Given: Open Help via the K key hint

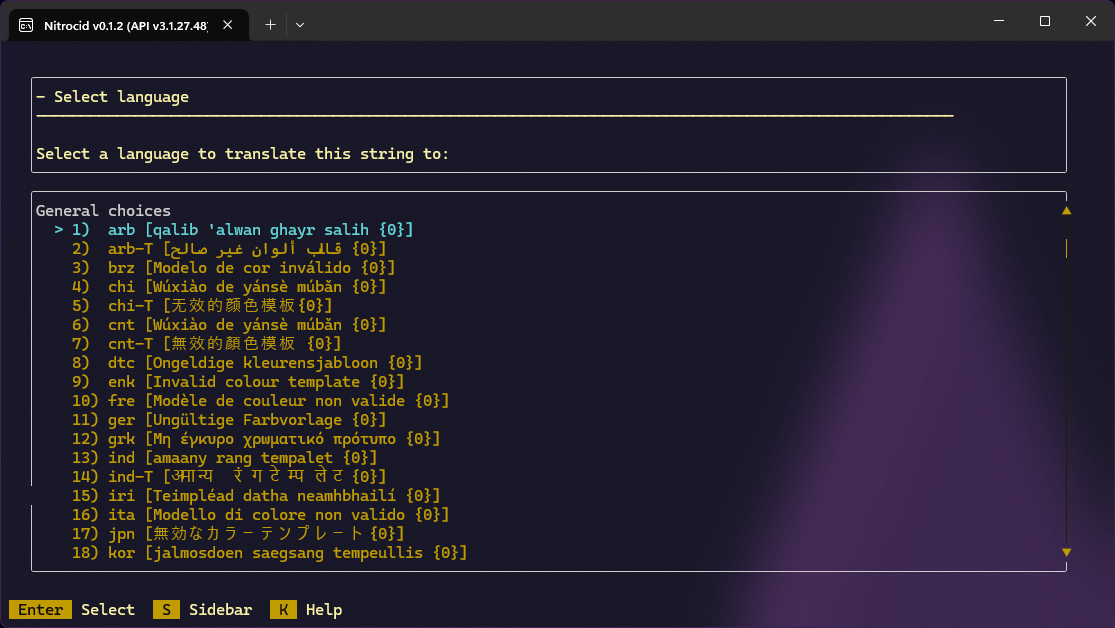Looking at the screenshot, I should point(283,610).
